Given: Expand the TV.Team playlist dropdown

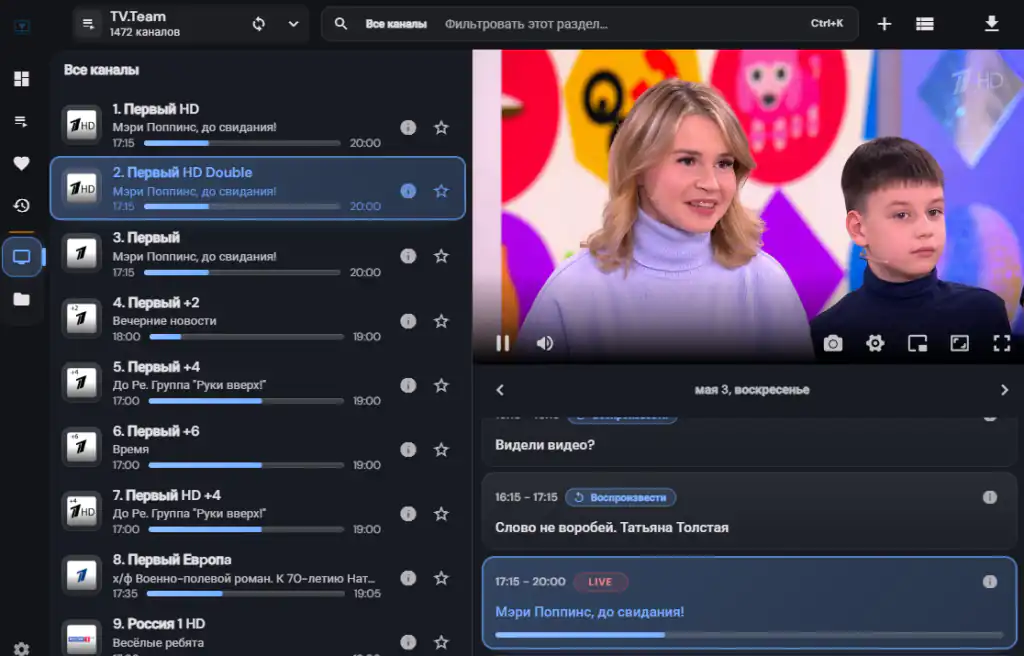Looking at the screenshot, I should [x=294, y=24].
